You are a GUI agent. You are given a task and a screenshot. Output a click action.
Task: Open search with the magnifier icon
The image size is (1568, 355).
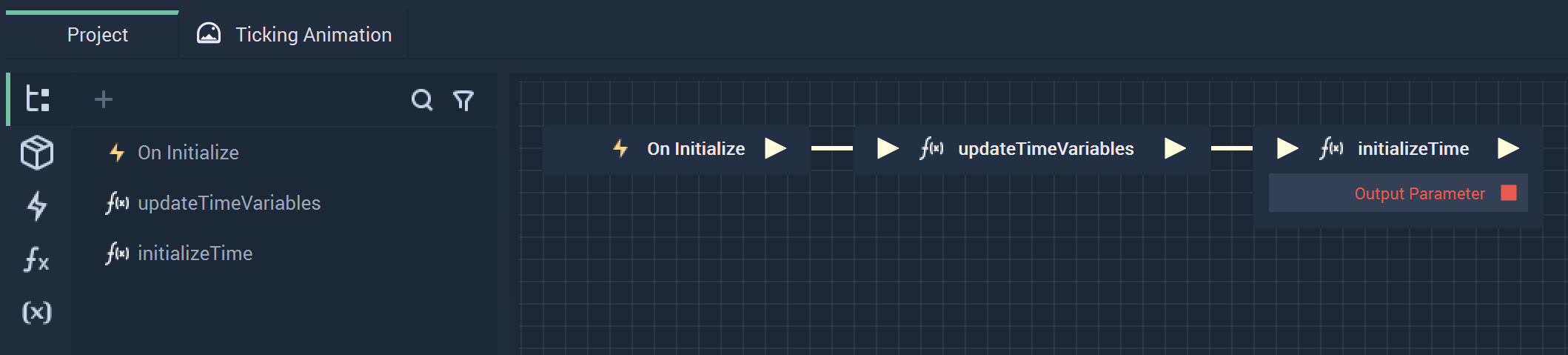pyautogui.click(x=422, y=99)
